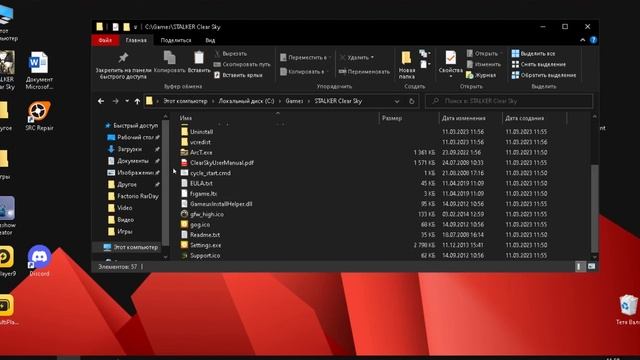Open the File ribbon tab
The width and height of the screenshot is (640, 360).
point(105,40)
